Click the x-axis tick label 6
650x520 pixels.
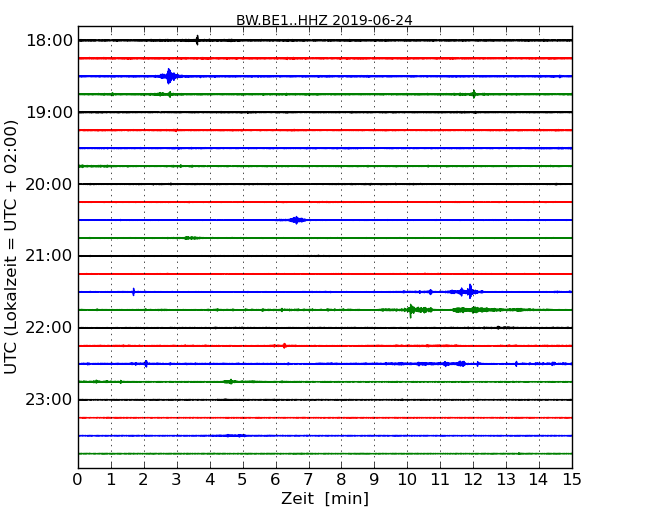[275, 480]
